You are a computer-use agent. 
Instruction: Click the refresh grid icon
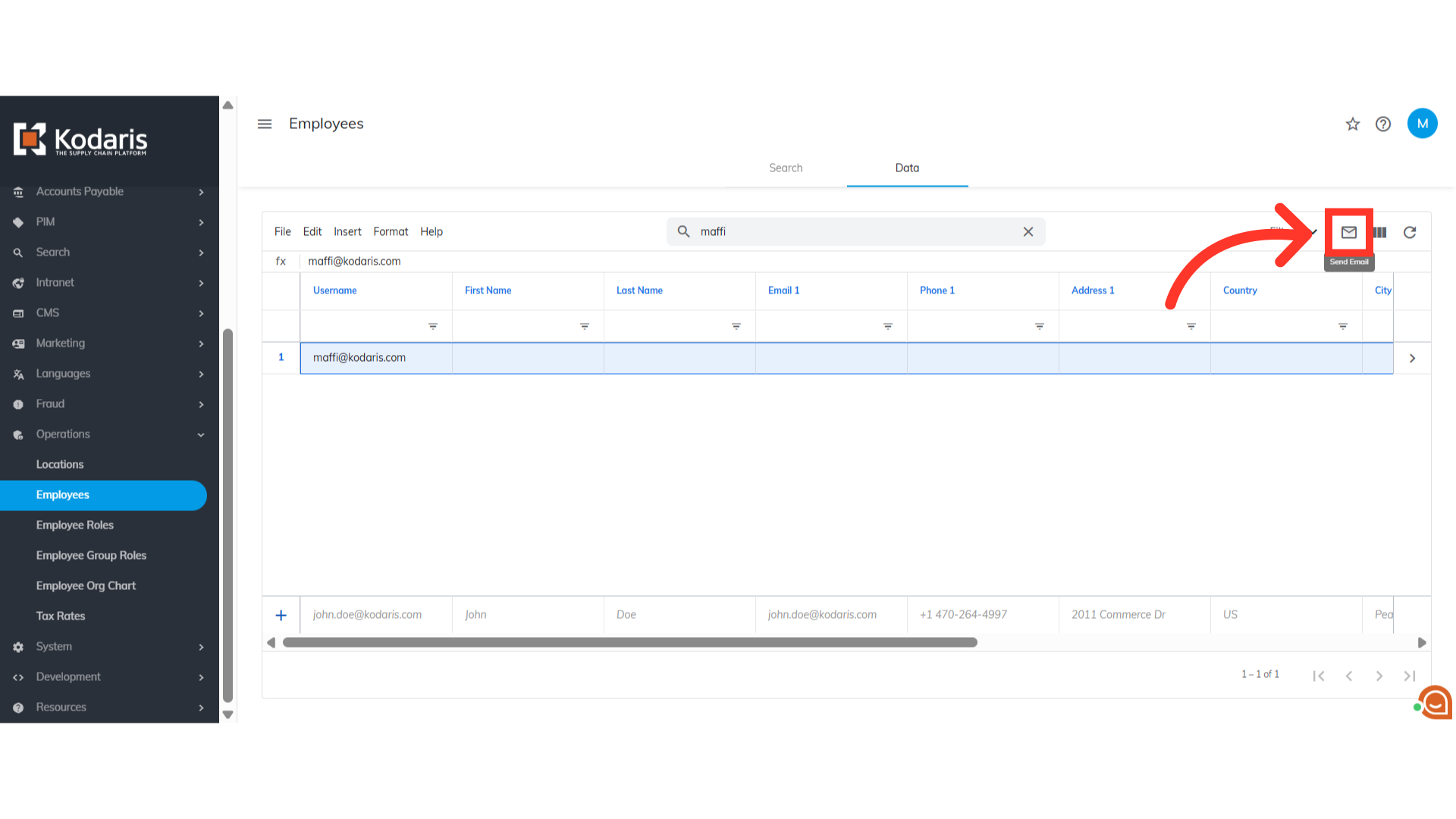point(1410,232)
